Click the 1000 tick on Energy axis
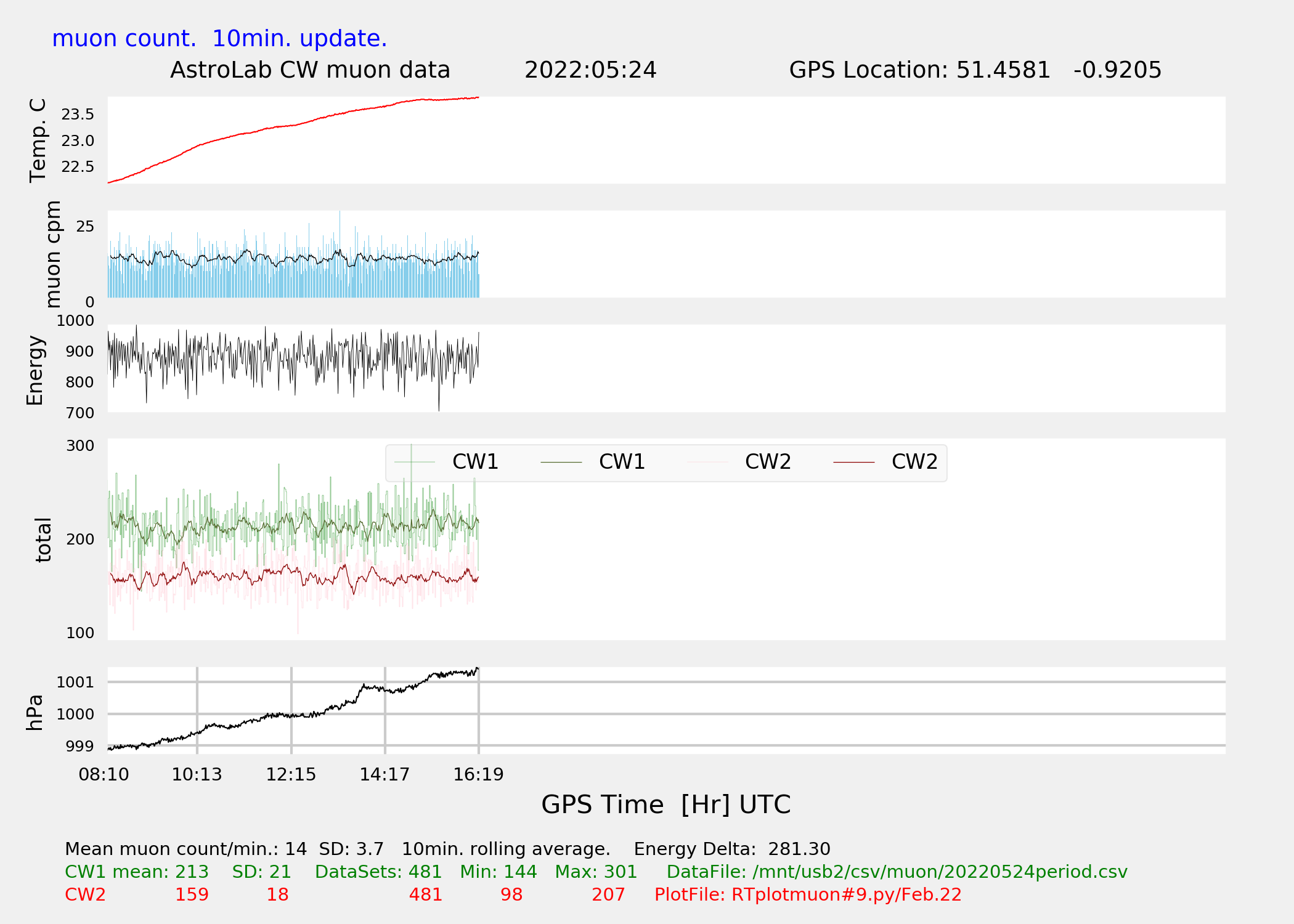This screenshot has height=924, width=1294. coord(75,321)
